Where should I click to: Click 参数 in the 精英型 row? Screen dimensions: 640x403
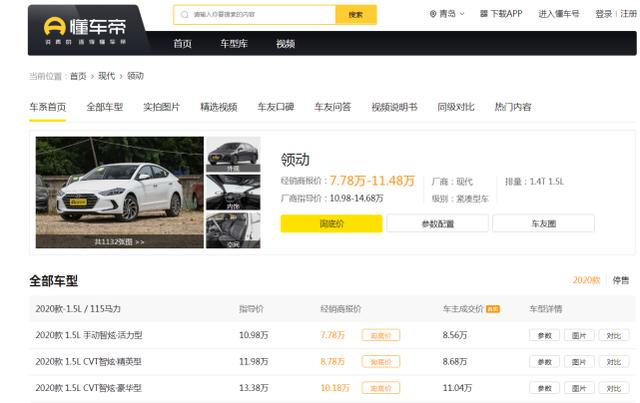pyautogui.click(x=544, y=362)
